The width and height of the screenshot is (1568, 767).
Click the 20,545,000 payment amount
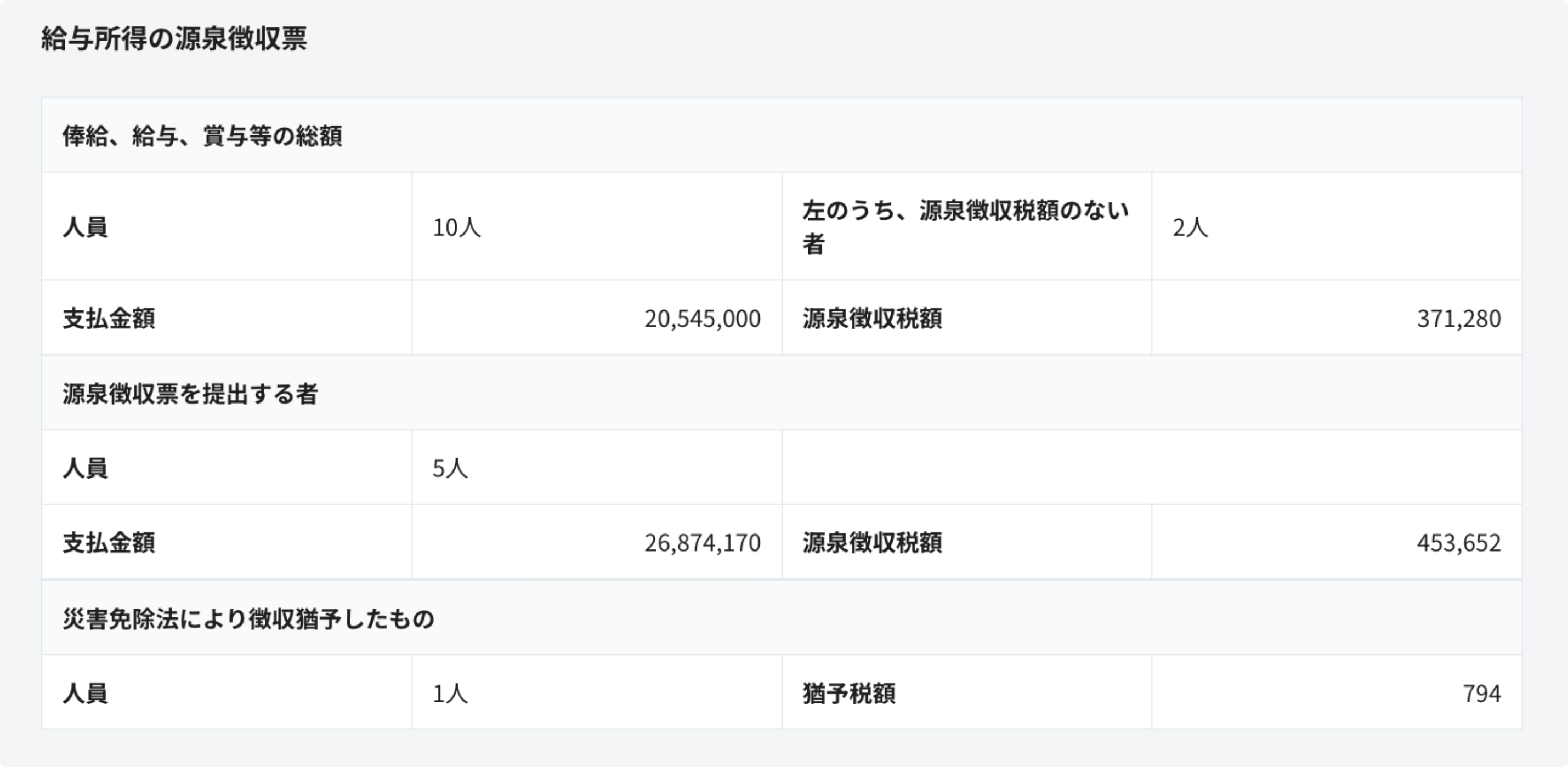[x=702, y=318]
